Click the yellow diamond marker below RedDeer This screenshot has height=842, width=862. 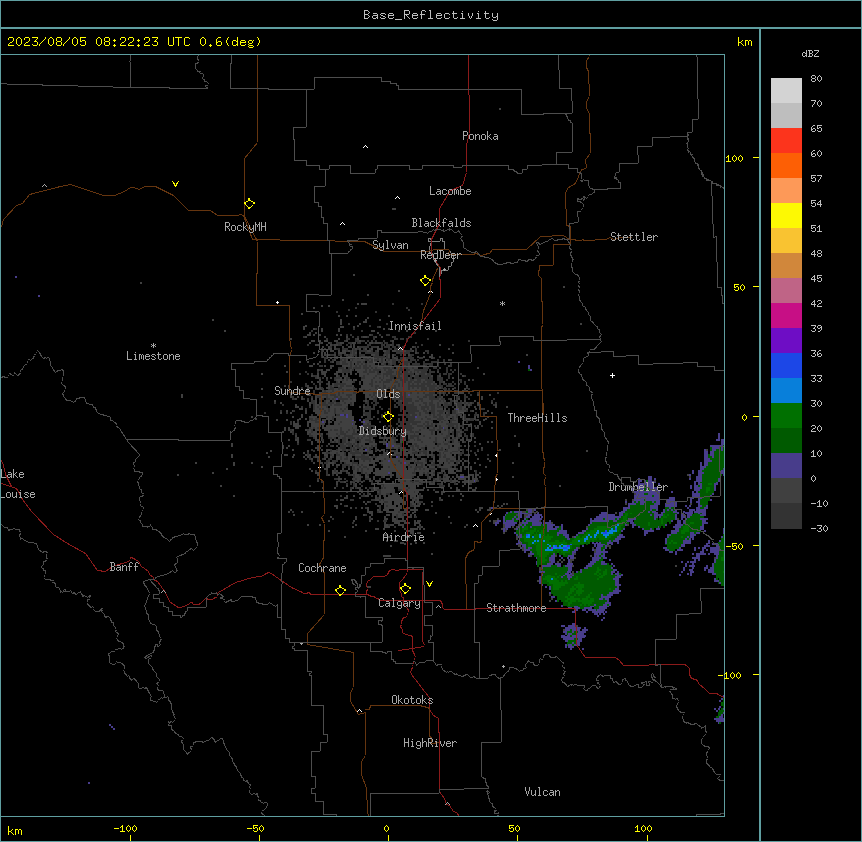(425, 281)
